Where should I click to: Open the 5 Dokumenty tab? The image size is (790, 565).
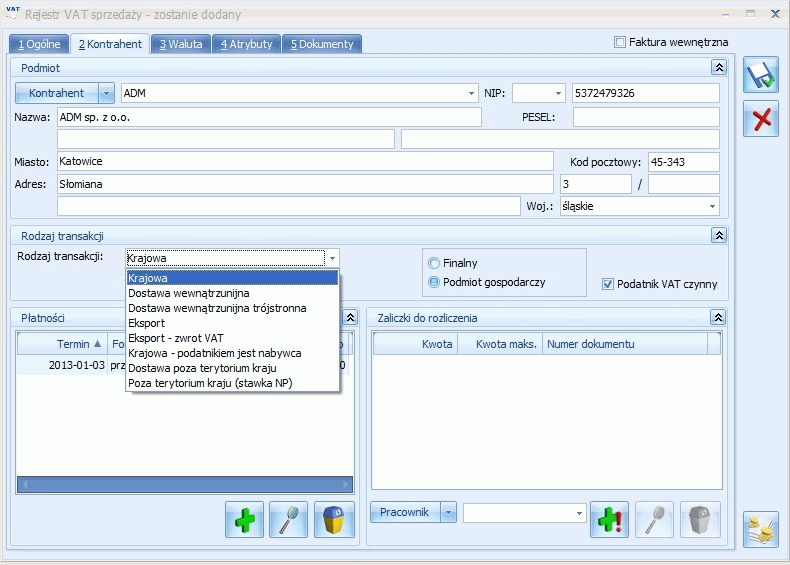pos(321,44)
